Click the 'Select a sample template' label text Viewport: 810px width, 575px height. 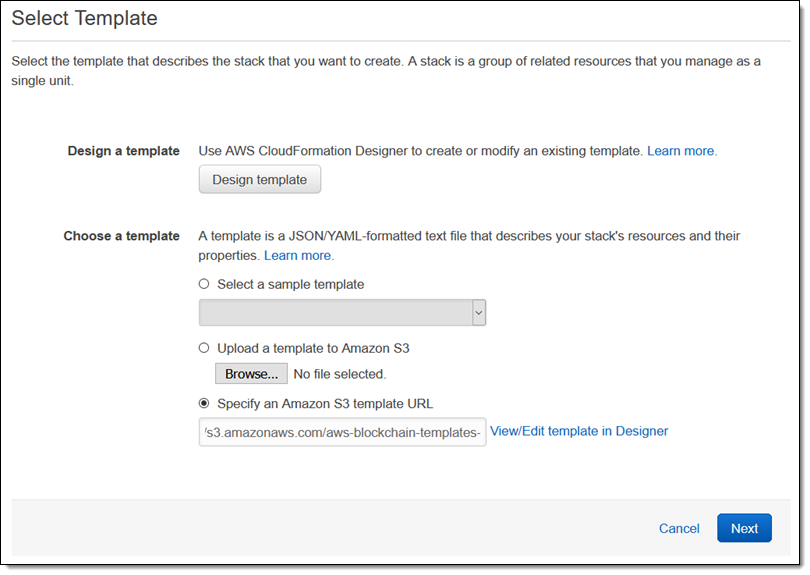click(291, 284)
